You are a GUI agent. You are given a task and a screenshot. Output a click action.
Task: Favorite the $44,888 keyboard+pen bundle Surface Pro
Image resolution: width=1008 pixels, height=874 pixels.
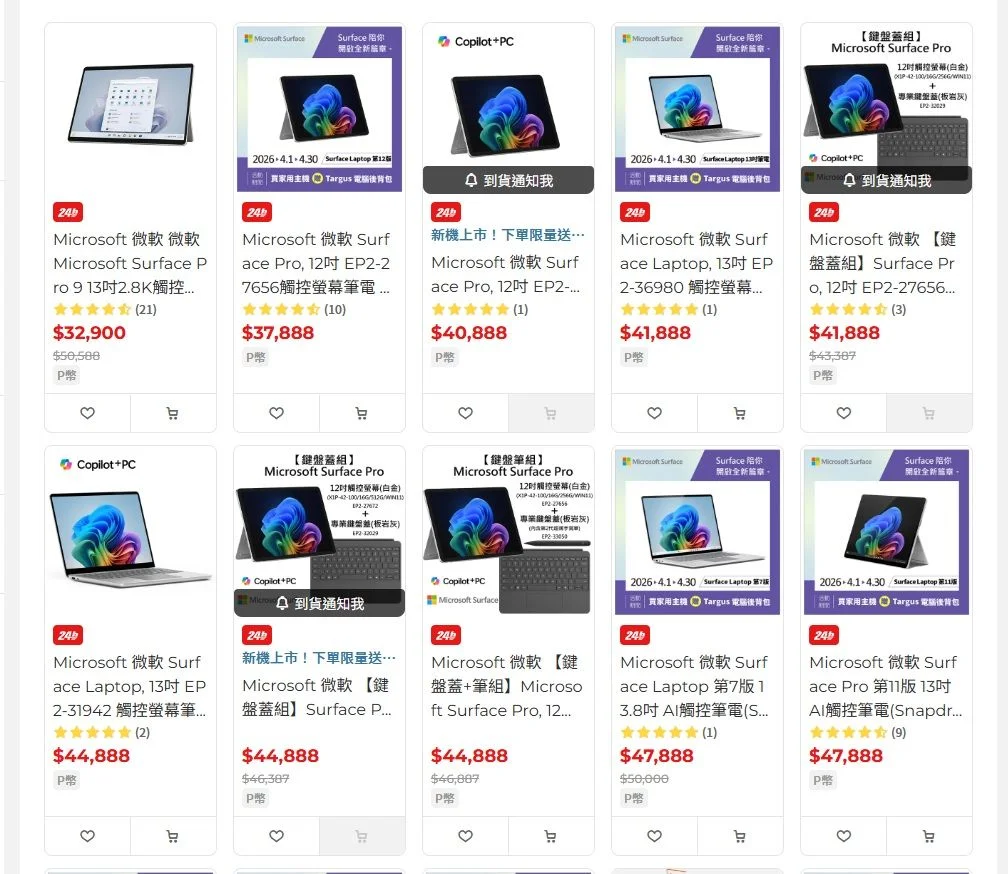coord(465,836)
